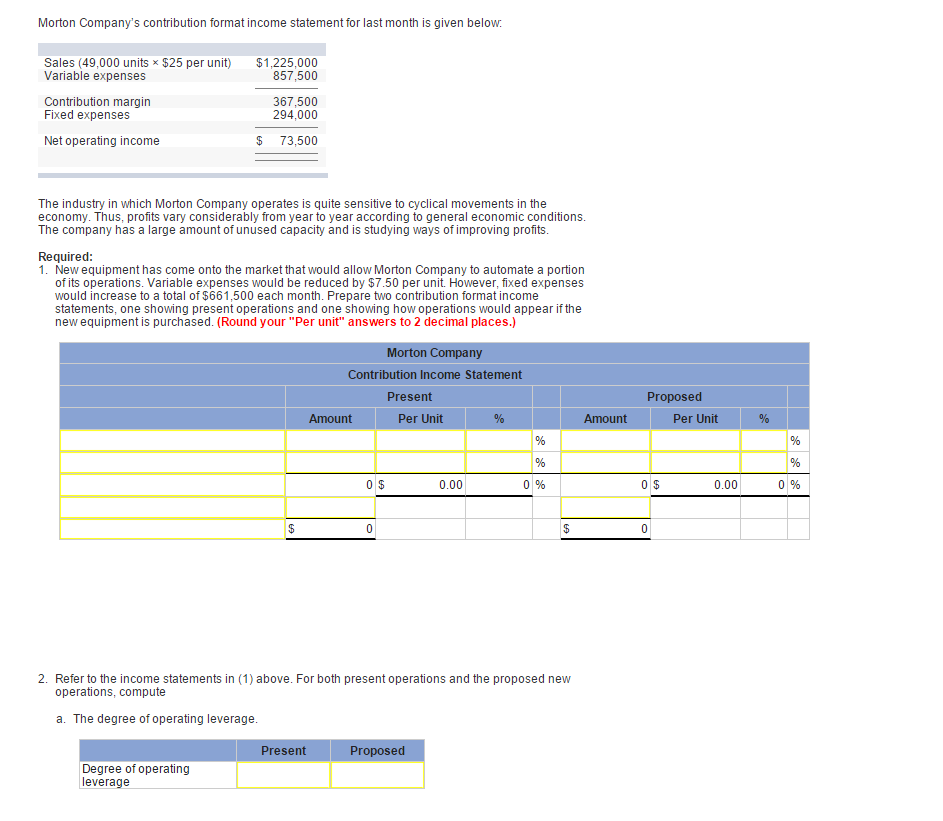Screen dimensions: 943x821
Task: Click first row Proposed percent field
Action: (x=764, y=441)
